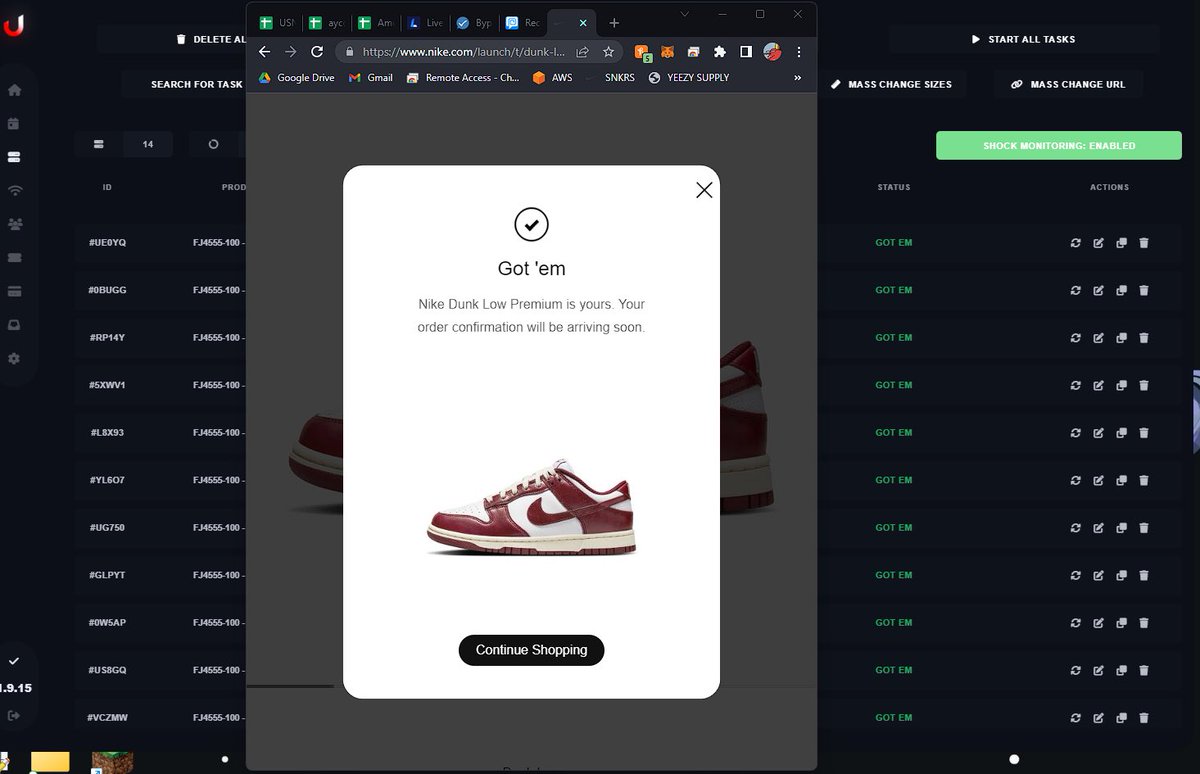1200x774 pixels.
Task: Open Chrome three-dot menu
Action: [798, 52]
